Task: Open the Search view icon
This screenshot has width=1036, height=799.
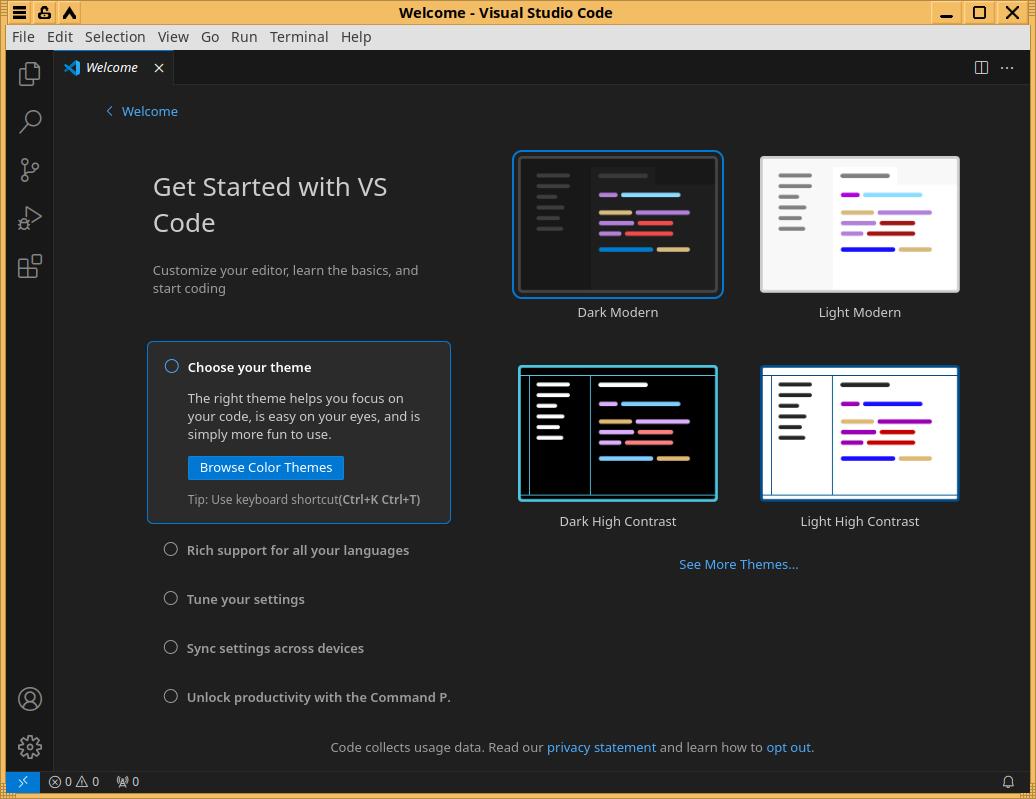Action: (x=30, y=121)
